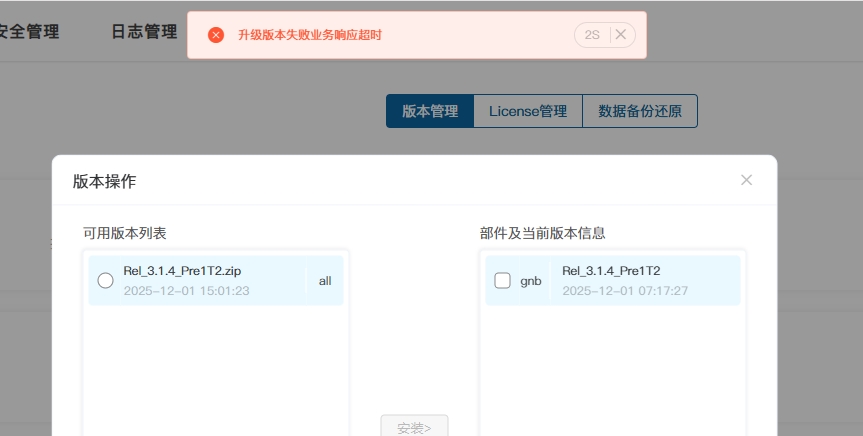Go to the 数据备份还原 tab
This screenshot has width=863, height=436.
tap(640, 111)
